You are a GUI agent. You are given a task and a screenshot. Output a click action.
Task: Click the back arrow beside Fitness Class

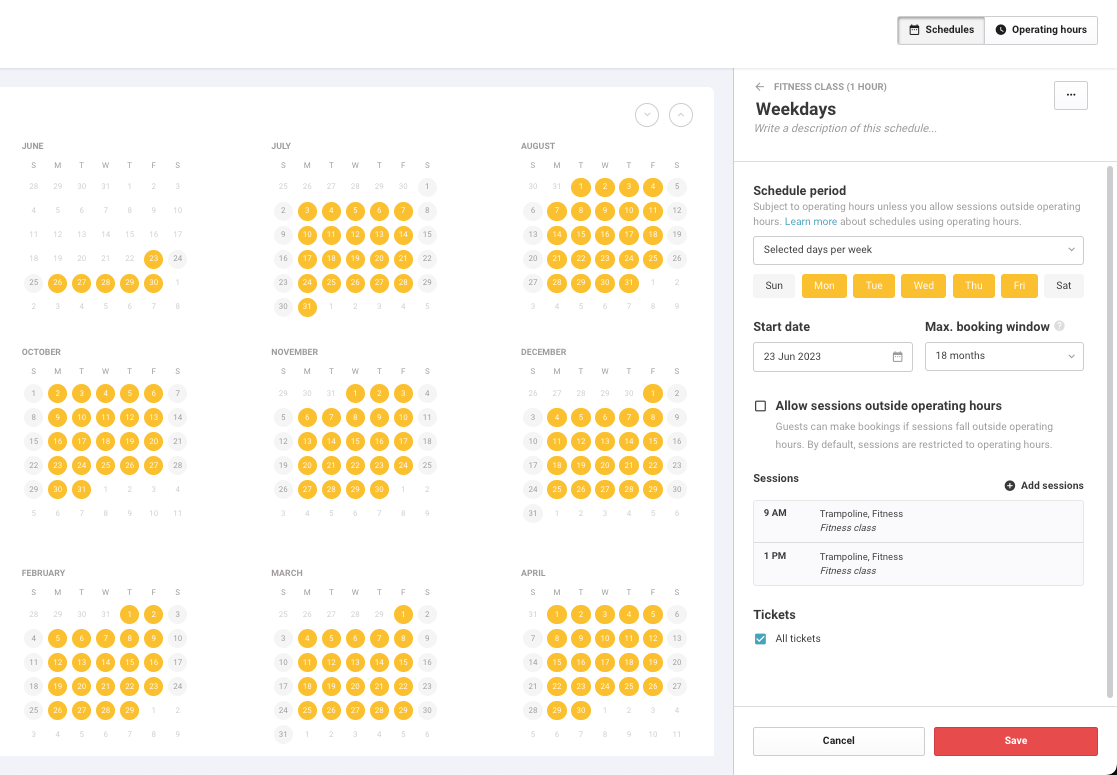point(760,87)
